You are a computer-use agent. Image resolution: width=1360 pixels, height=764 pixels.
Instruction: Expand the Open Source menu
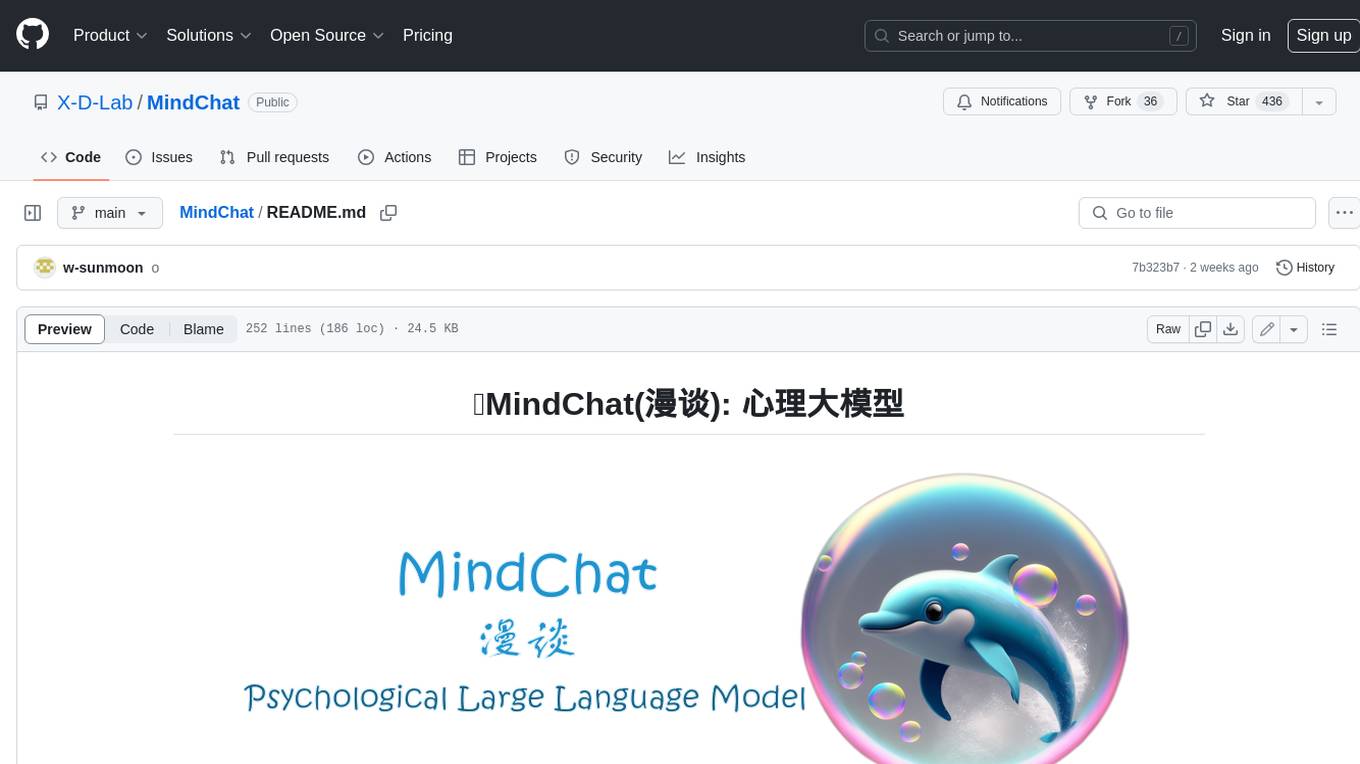(x=327, y=35)
